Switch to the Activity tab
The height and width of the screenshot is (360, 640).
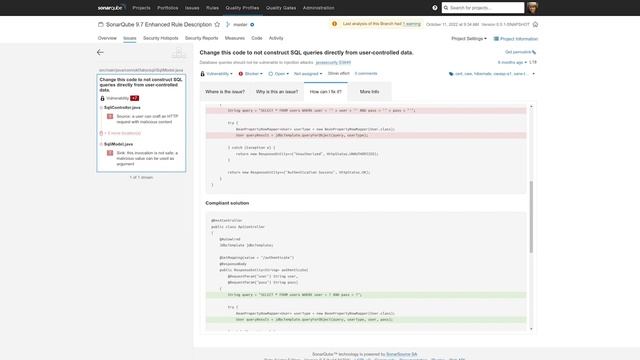pyautogui.click(x=276, y=38)
